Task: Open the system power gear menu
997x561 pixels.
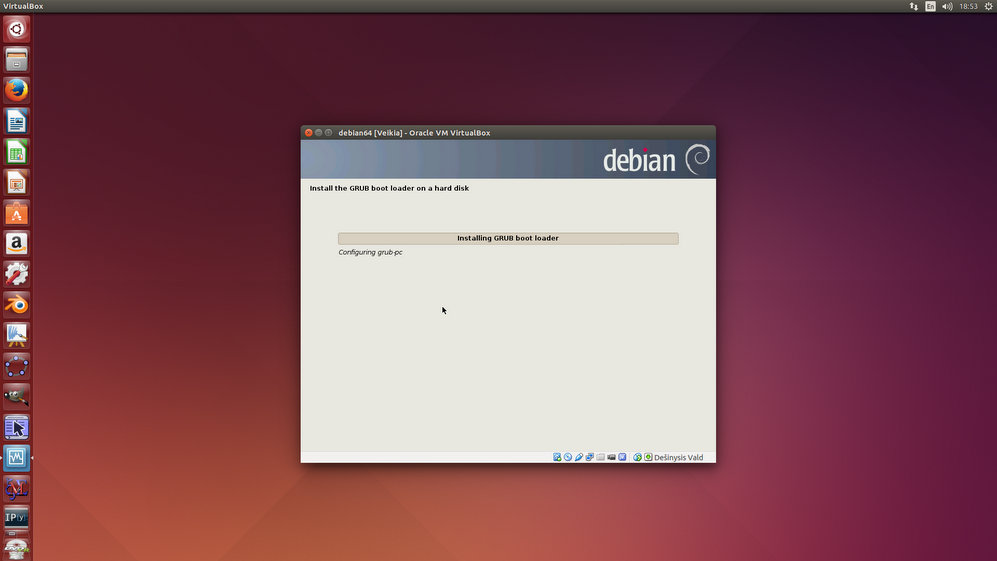Action: coord(988,6)
